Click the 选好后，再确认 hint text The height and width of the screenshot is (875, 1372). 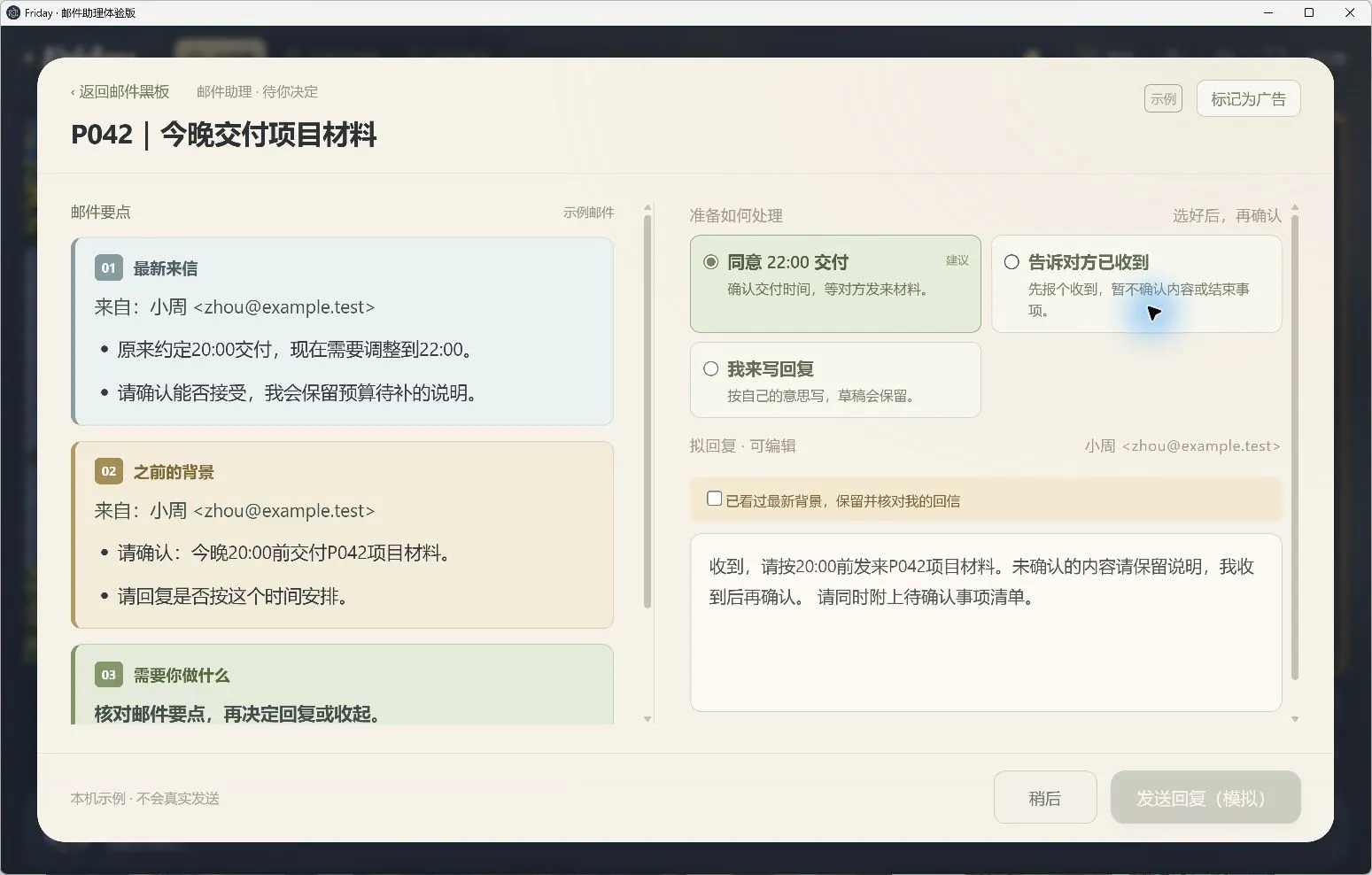click(x=1227, y=215)
